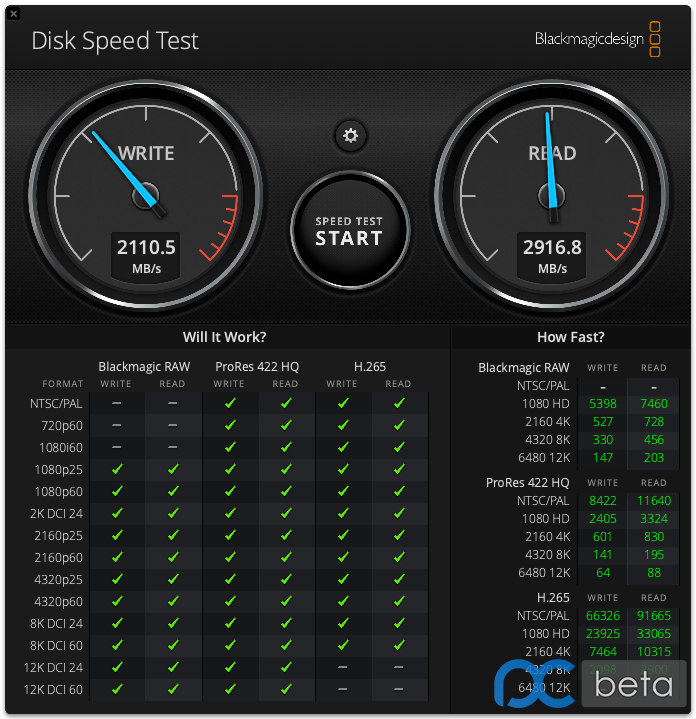Click the ProRes NTSC/PAL read value 11640
696x719 pixels.
[653, 500]
